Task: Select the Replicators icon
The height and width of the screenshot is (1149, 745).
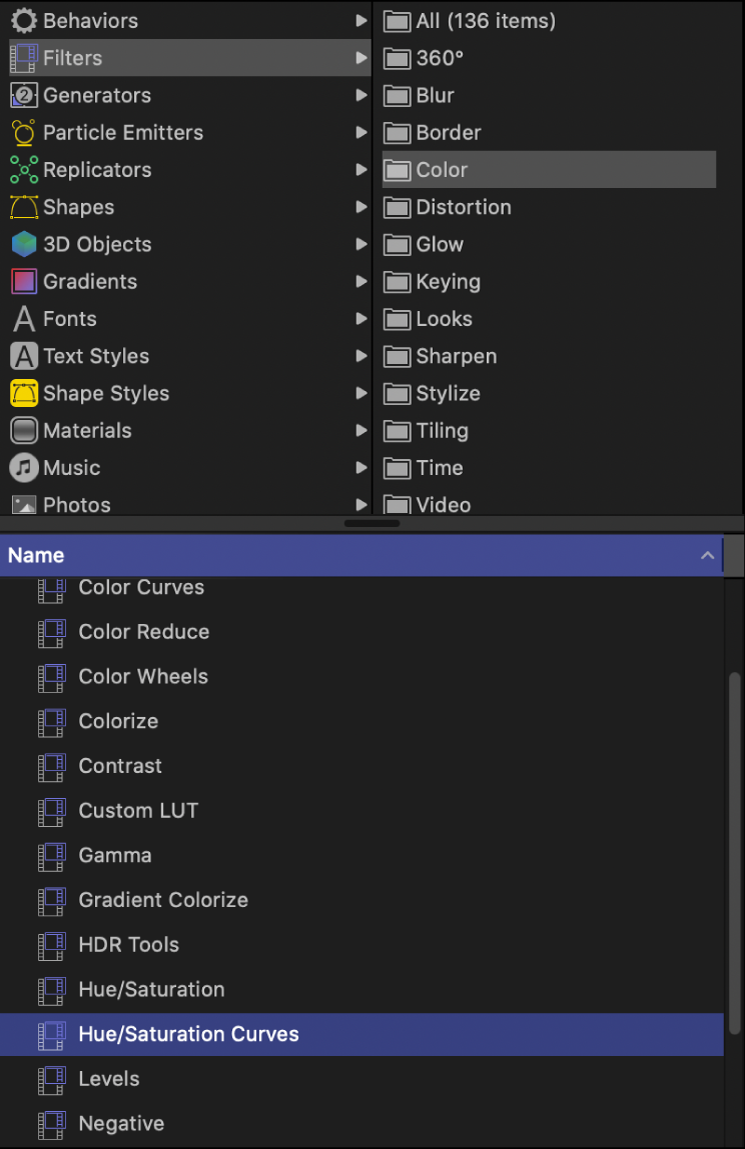Action: [x=24, y=170]
